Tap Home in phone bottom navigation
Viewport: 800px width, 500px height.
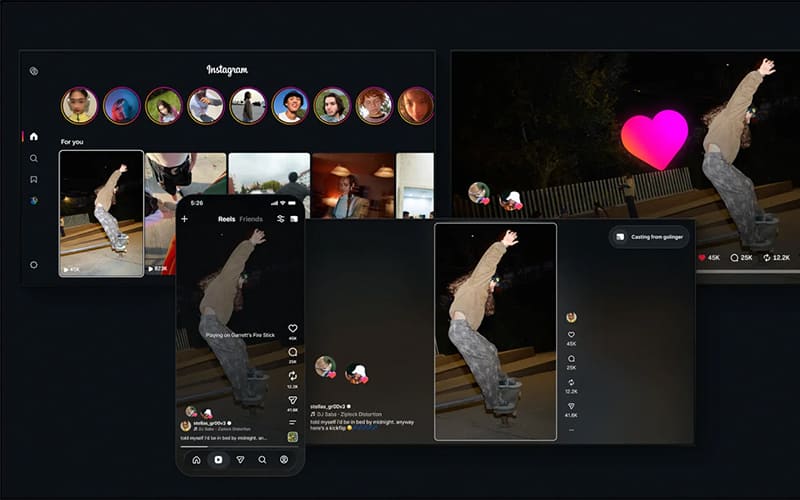(196, 460)
